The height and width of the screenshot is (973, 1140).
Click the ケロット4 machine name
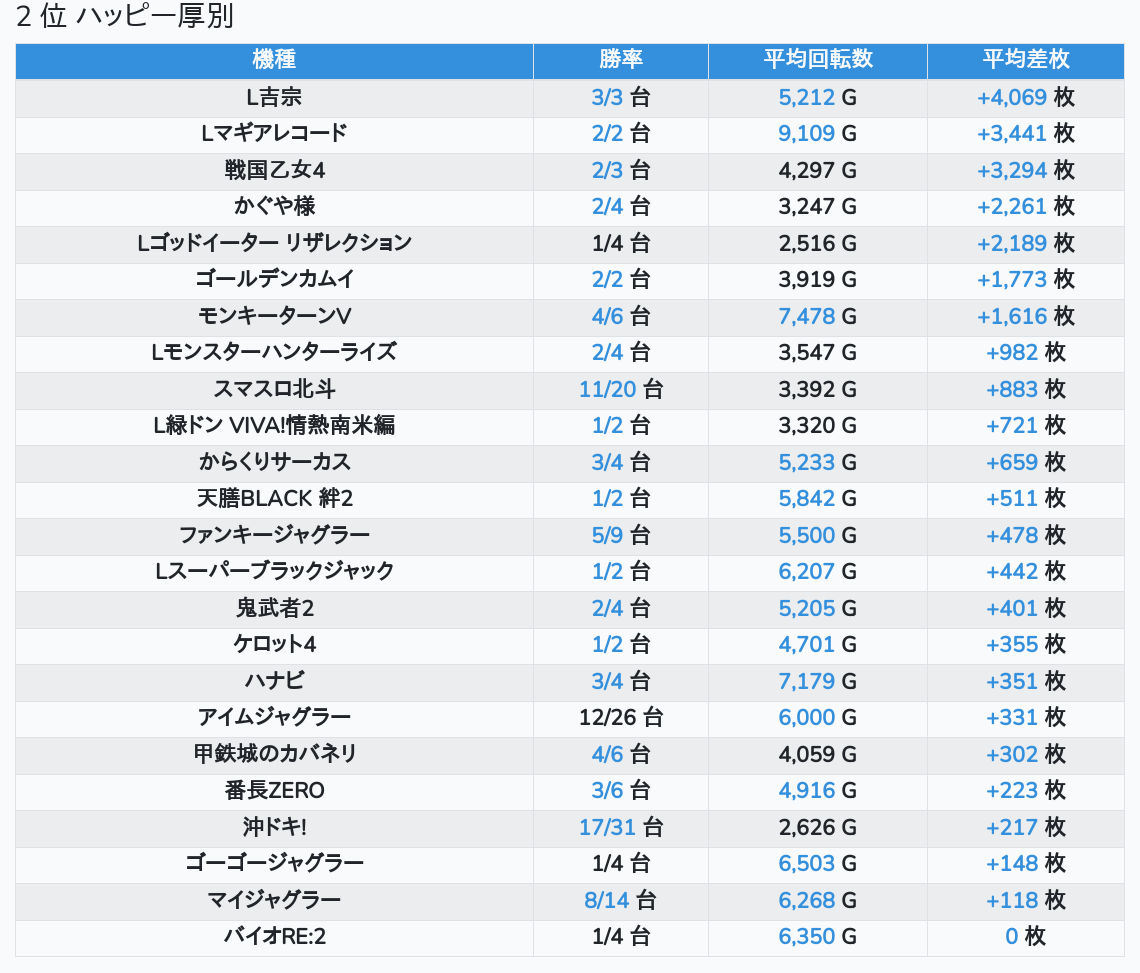point(274,644)
